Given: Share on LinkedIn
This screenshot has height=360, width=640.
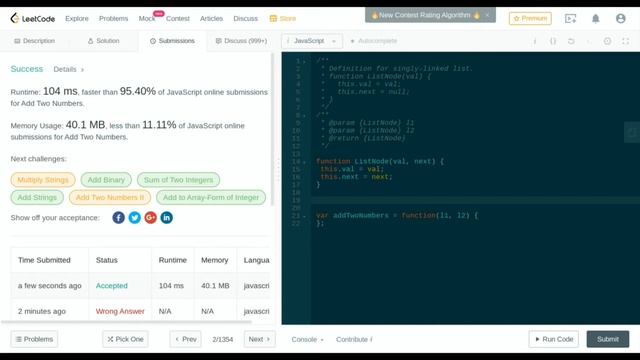Looking at the screenshot, I should (x=166, y=218).
